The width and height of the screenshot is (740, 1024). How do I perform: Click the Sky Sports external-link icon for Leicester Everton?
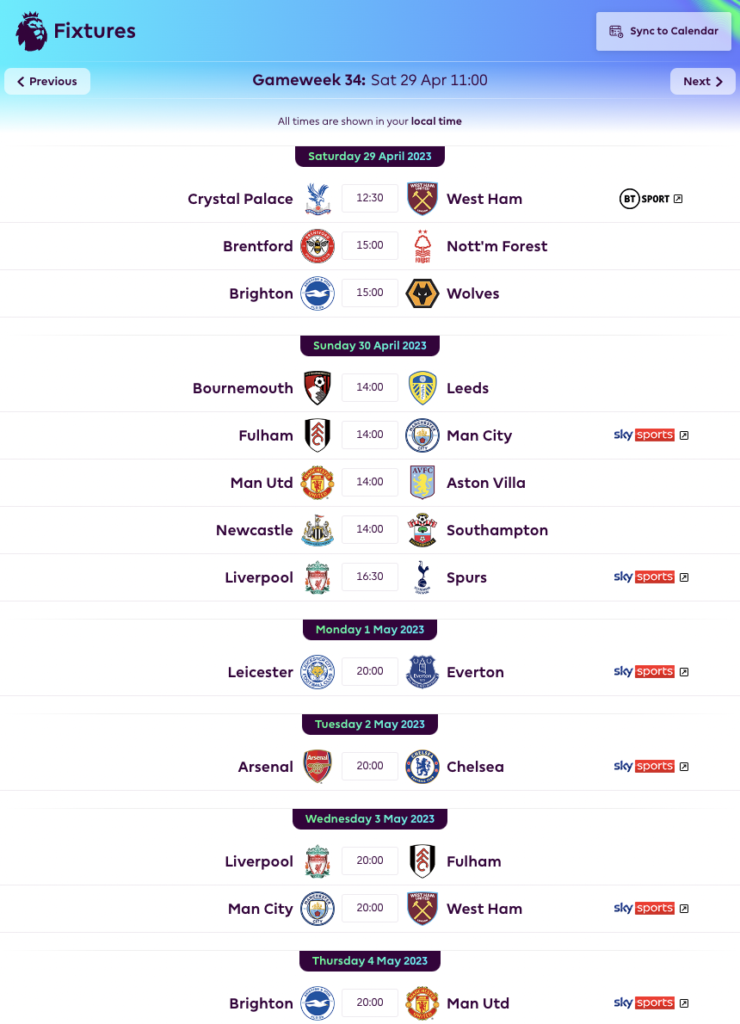(684, 671)
